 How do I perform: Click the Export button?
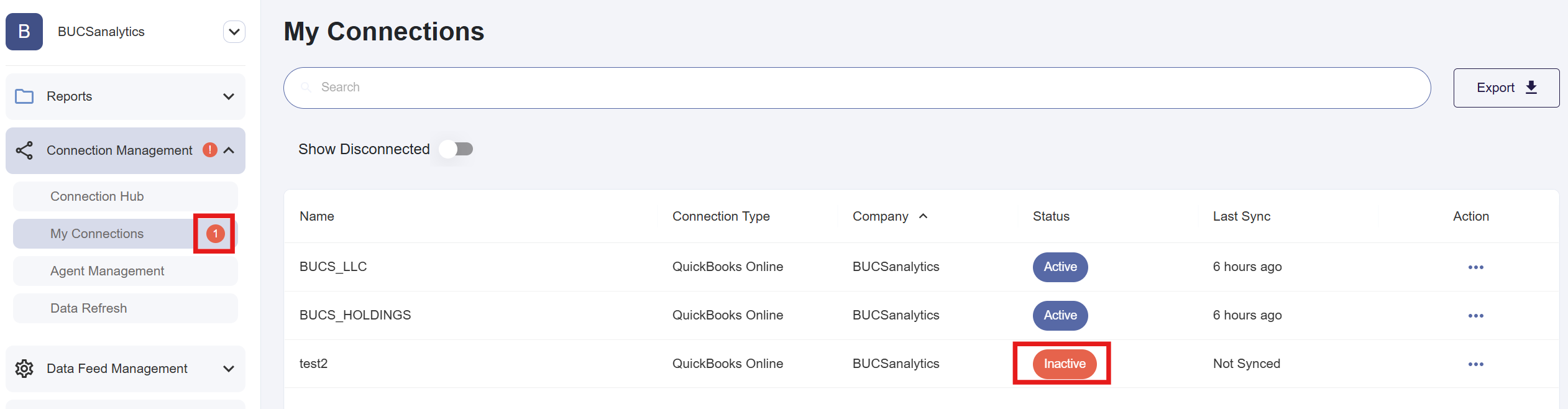1506,88
